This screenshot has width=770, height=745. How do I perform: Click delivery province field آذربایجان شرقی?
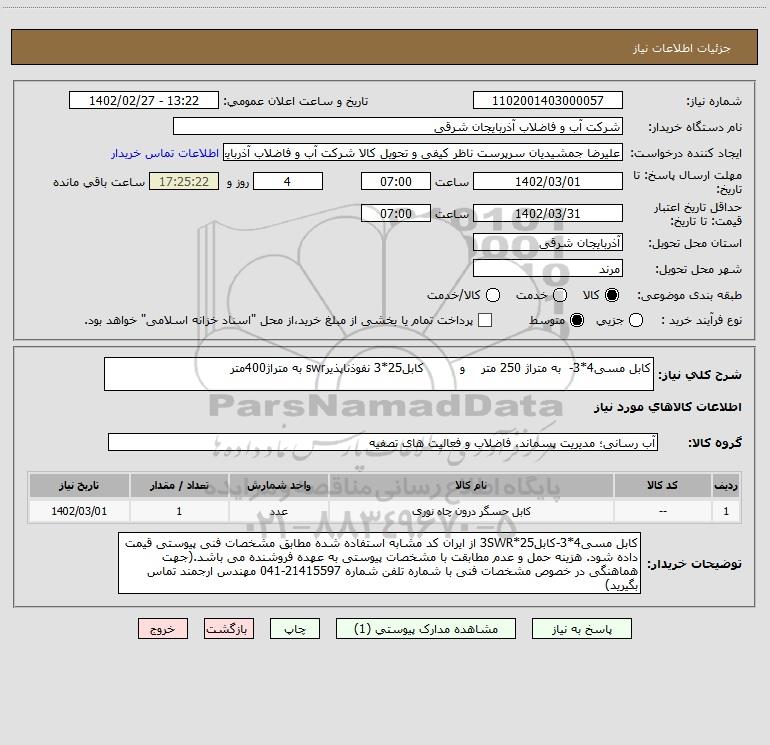tap(548, 242)
